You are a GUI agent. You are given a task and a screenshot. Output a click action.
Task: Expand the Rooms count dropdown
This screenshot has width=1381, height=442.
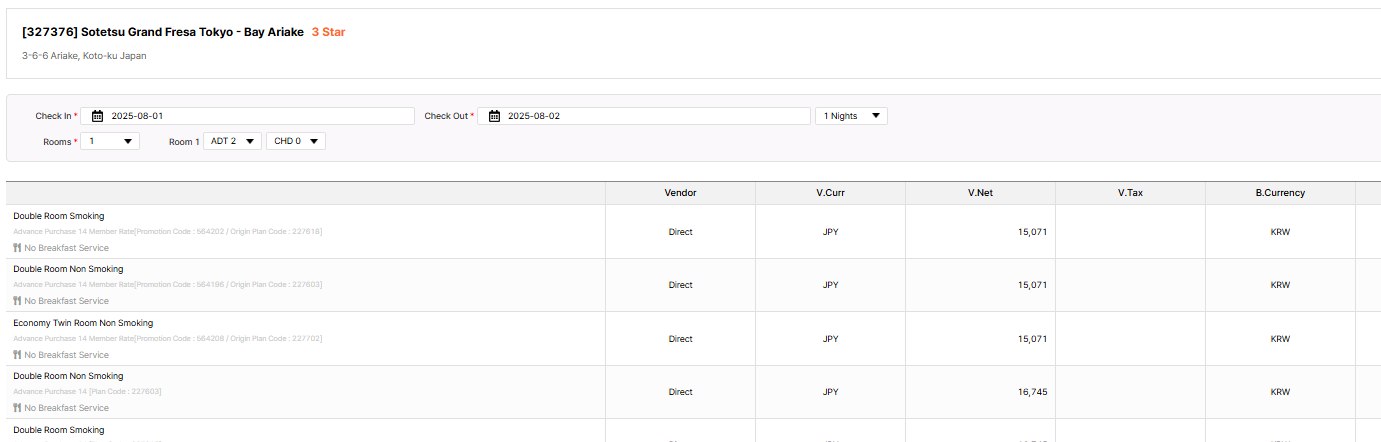tap(110, 141)
